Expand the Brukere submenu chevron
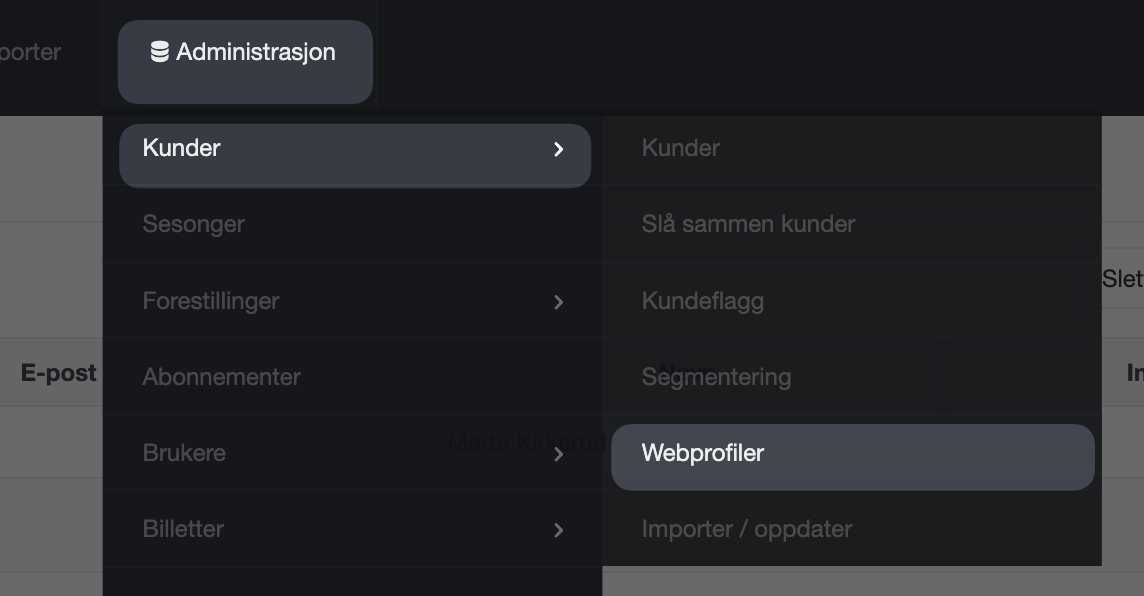The image size is (1144, 596). [x=559, y=454]
